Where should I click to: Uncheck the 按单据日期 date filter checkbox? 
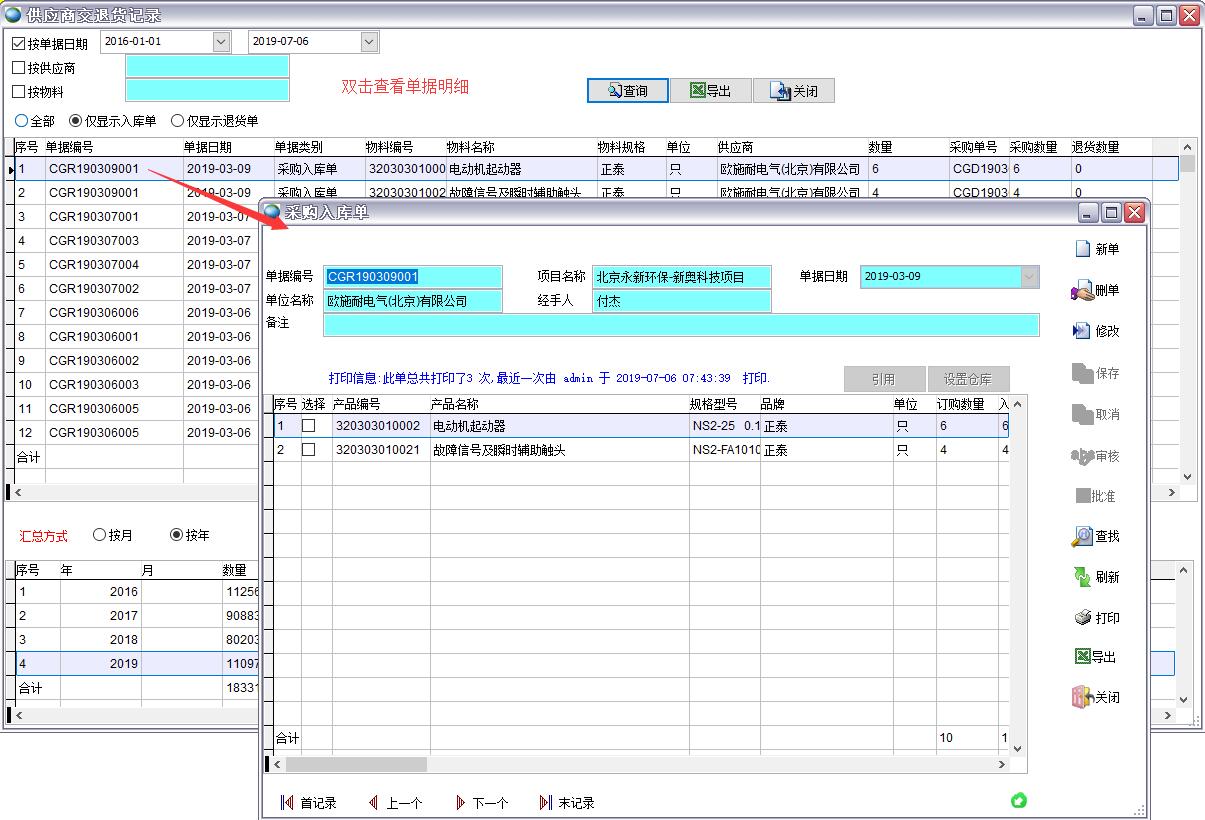18,42
